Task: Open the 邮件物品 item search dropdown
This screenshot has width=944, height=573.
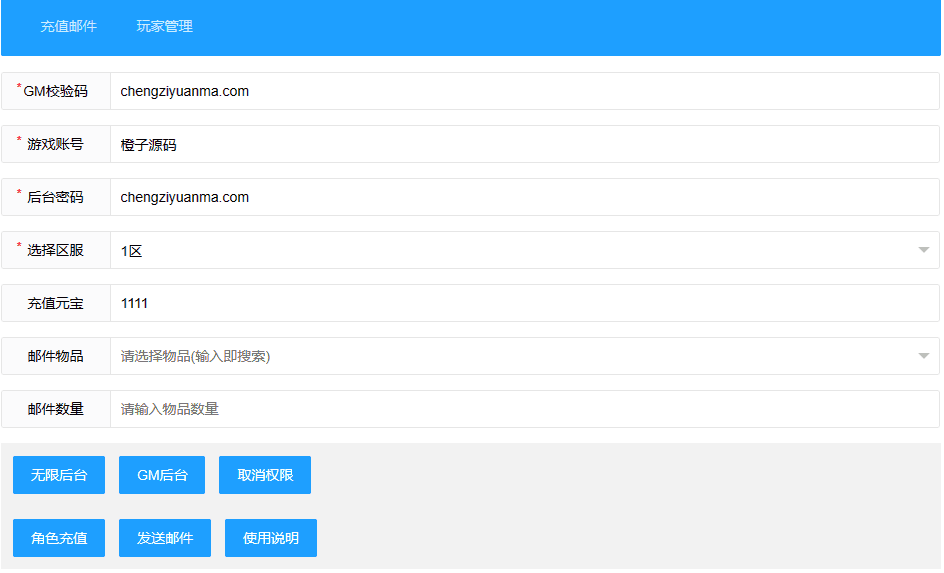Action: [510, 356]
